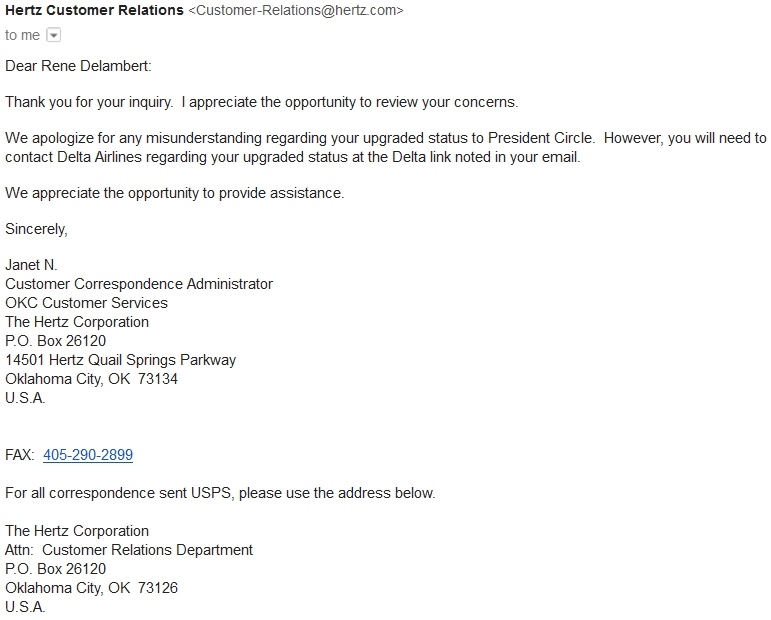Click "Attn: Customer Relations Department" line

(129, 550)
